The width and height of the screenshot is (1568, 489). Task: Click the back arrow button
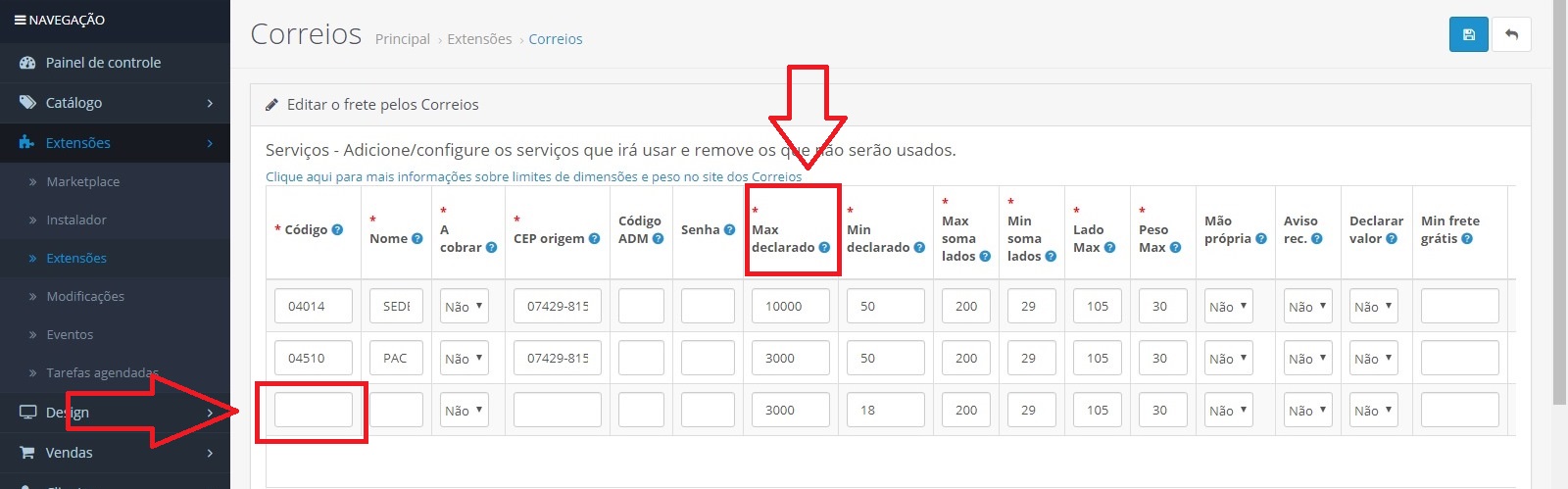[1511, 34]
